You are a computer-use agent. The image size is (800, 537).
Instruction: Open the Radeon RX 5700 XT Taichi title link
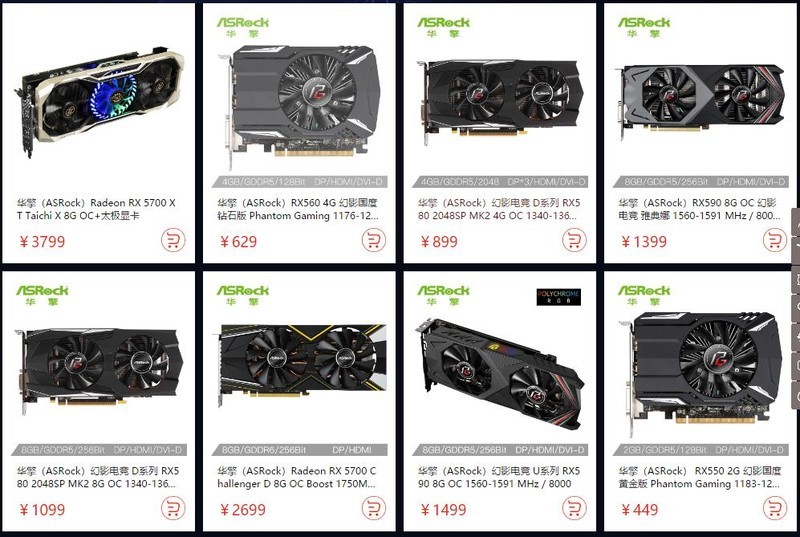pos(96,209)
